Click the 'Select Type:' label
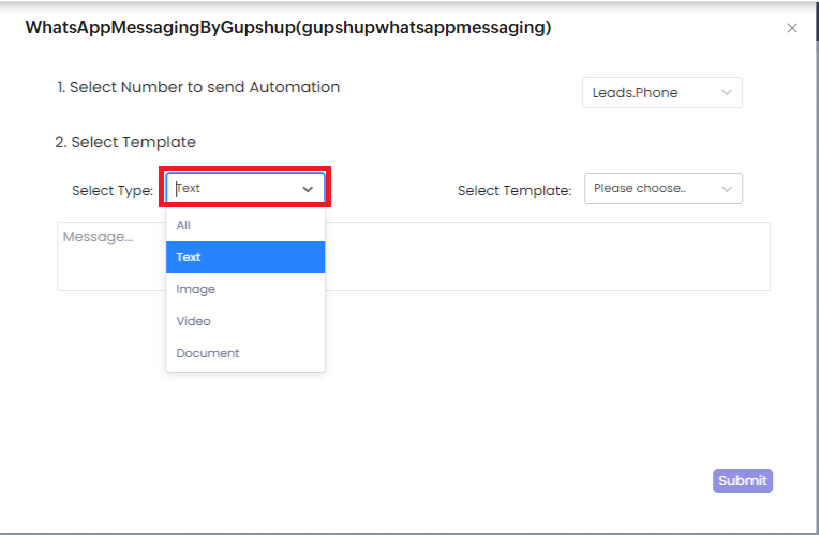Screen dimensions: 819x535 pyautogui.click(x=112, y=191)
